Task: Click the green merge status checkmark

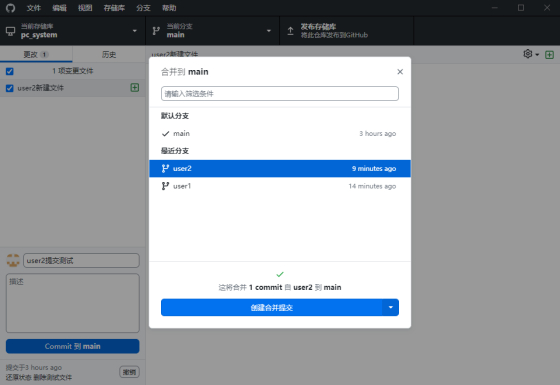Action: pyautogui.click(x=280, y=274)
